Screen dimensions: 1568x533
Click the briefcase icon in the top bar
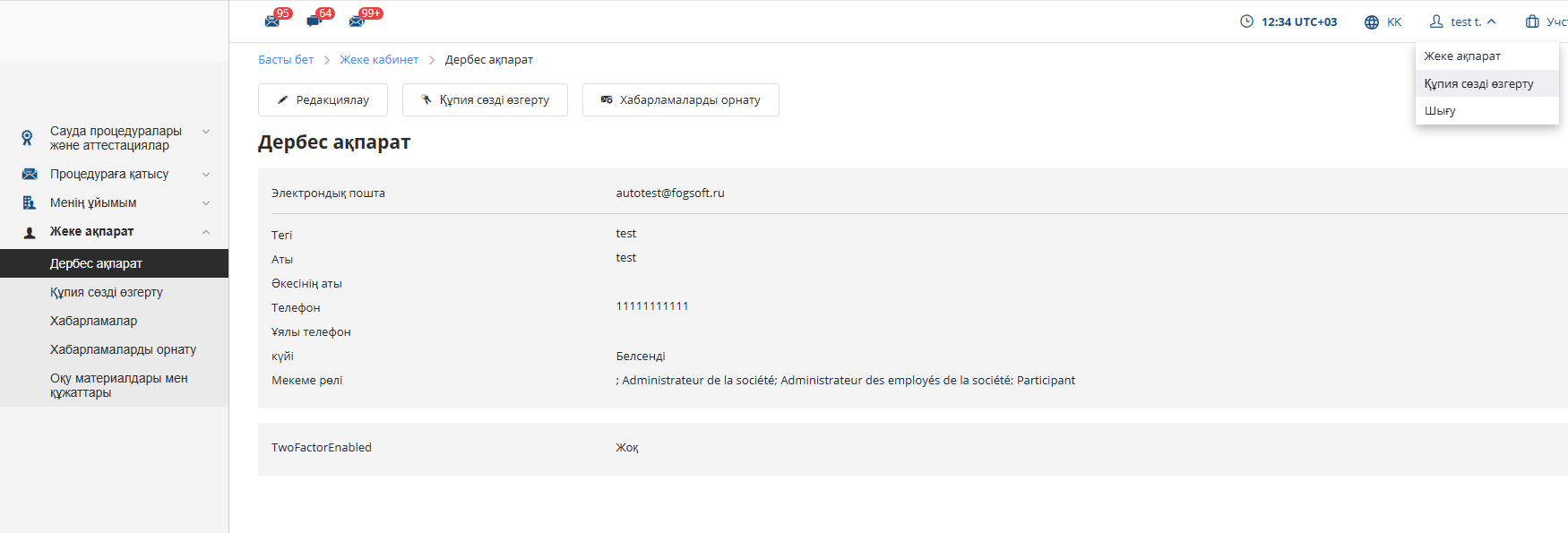coord(1532,21)
